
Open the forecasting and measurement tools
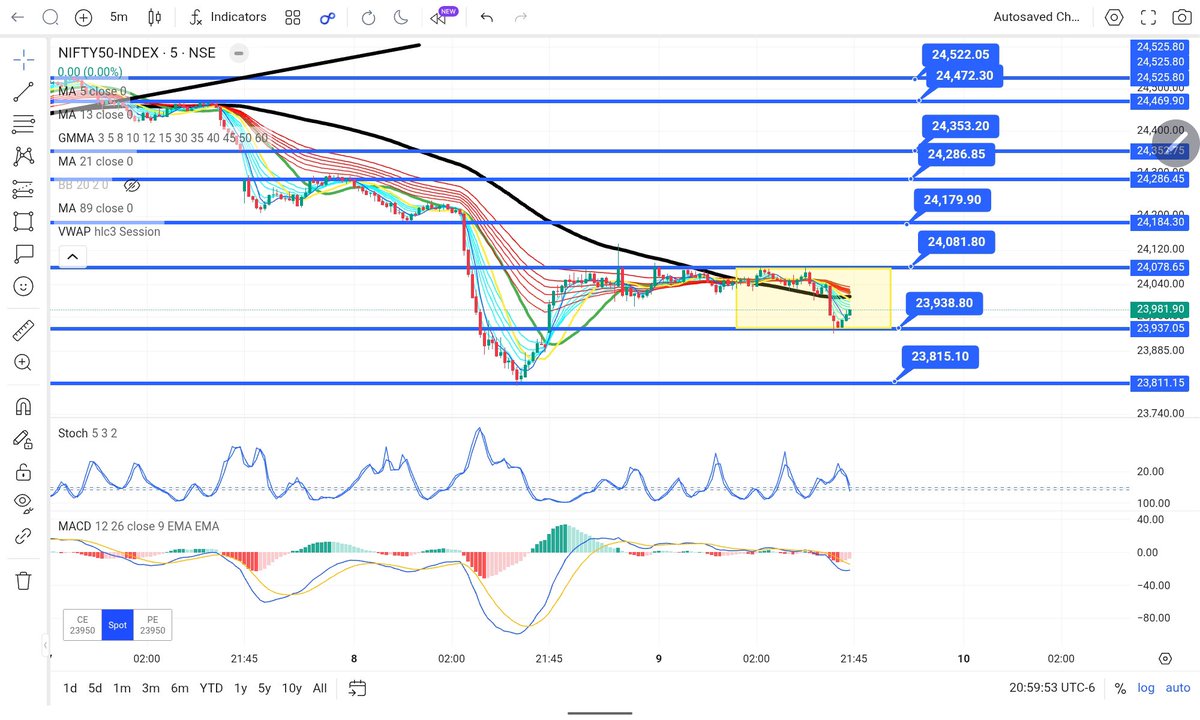point(23,188)
